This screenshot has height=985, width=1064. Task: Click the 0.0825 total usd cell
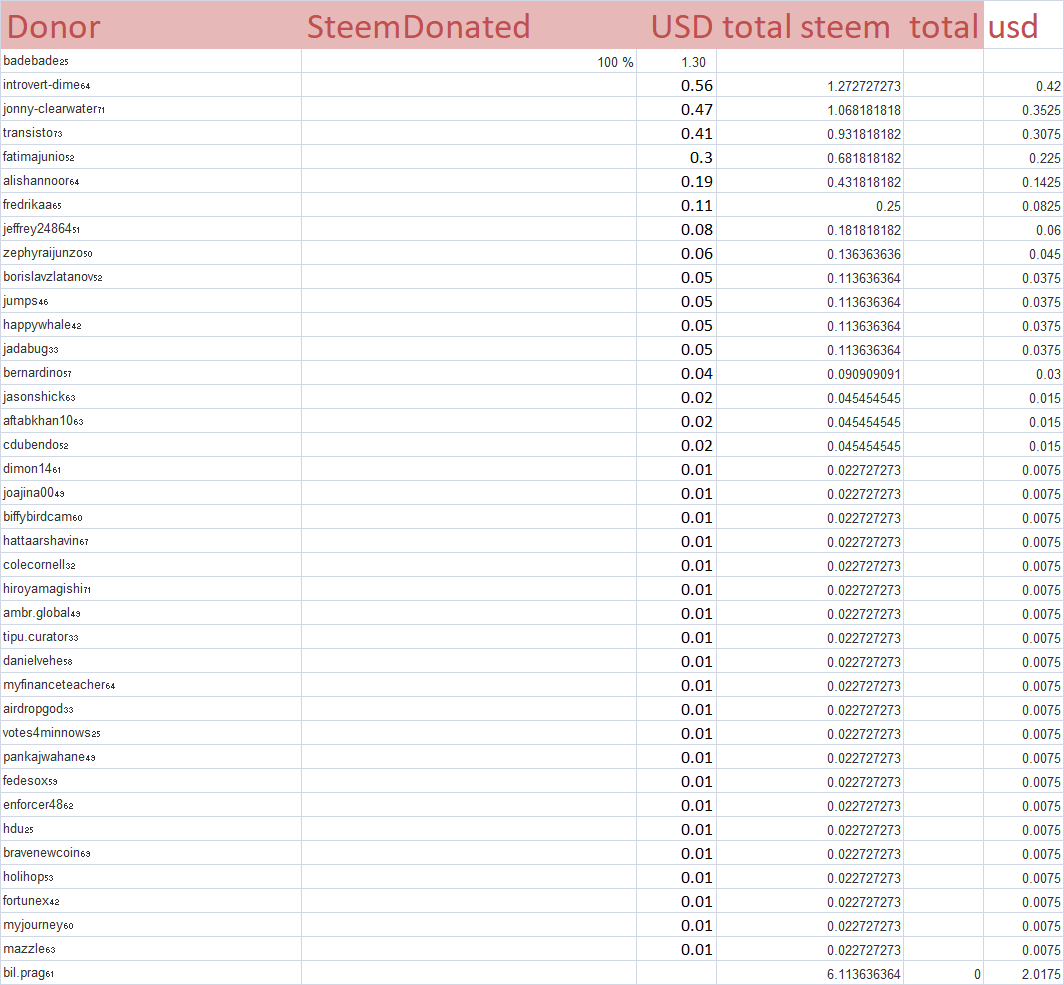(1024, 205)
